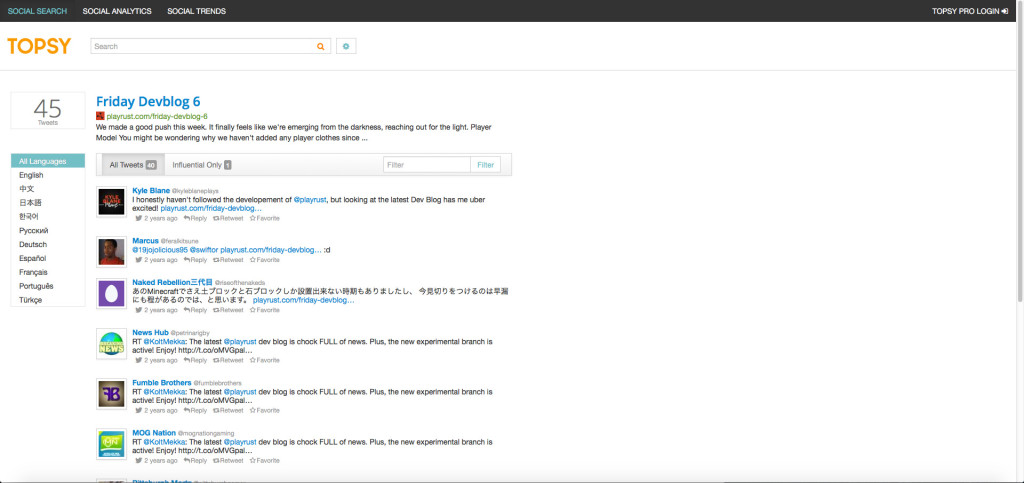
Task: Retweet Marcus's tweet
Action: click(228, 260)
